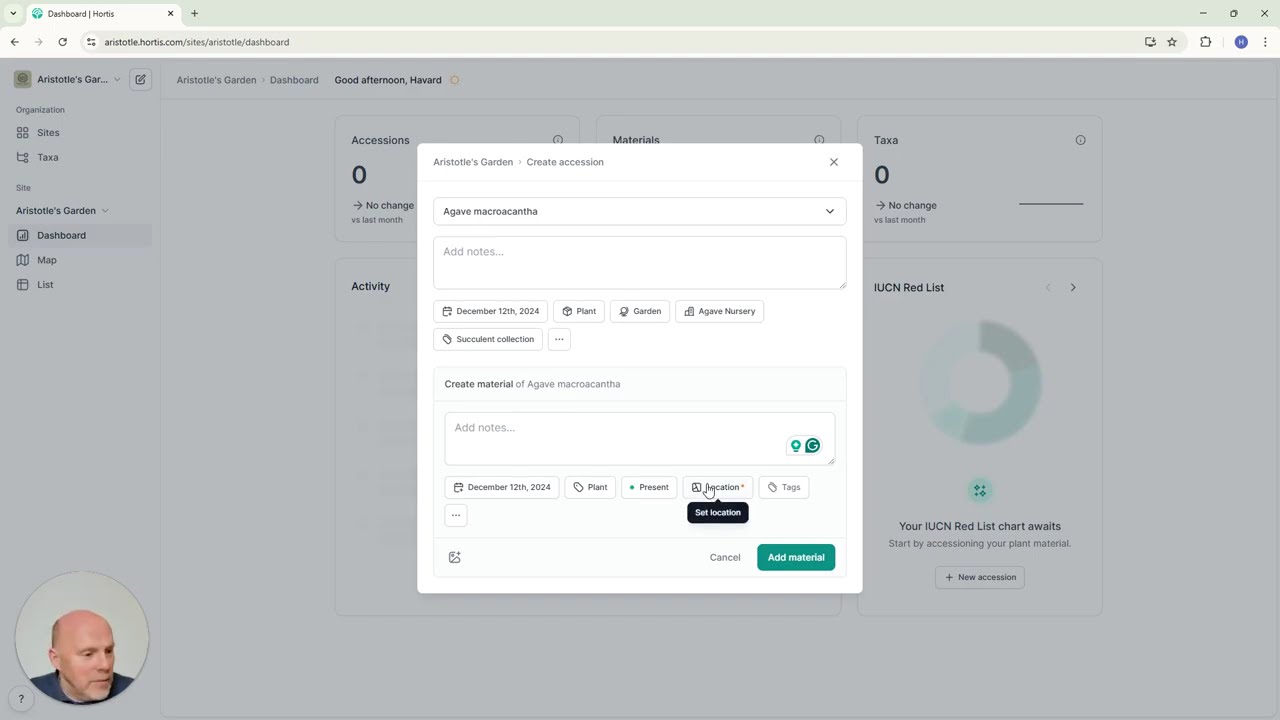Open the material date chip
Screen dimensions: 1280x720
coord(502,487)
